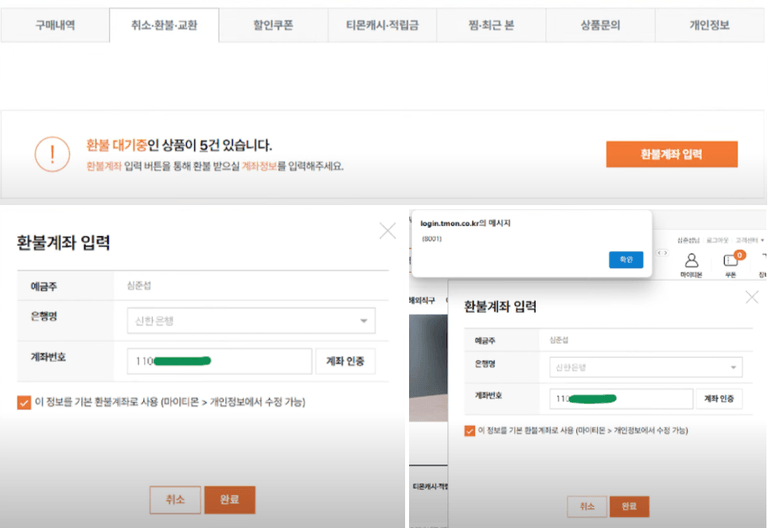Screen dimensions: 768x528
Task: Click the 마이티몬 profile icon
Action: [691, 262]
